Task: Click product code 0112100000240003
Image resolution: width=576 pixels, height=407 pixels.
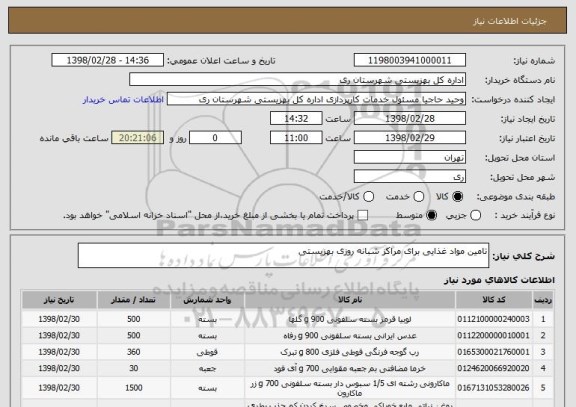Action: point(493,319)
